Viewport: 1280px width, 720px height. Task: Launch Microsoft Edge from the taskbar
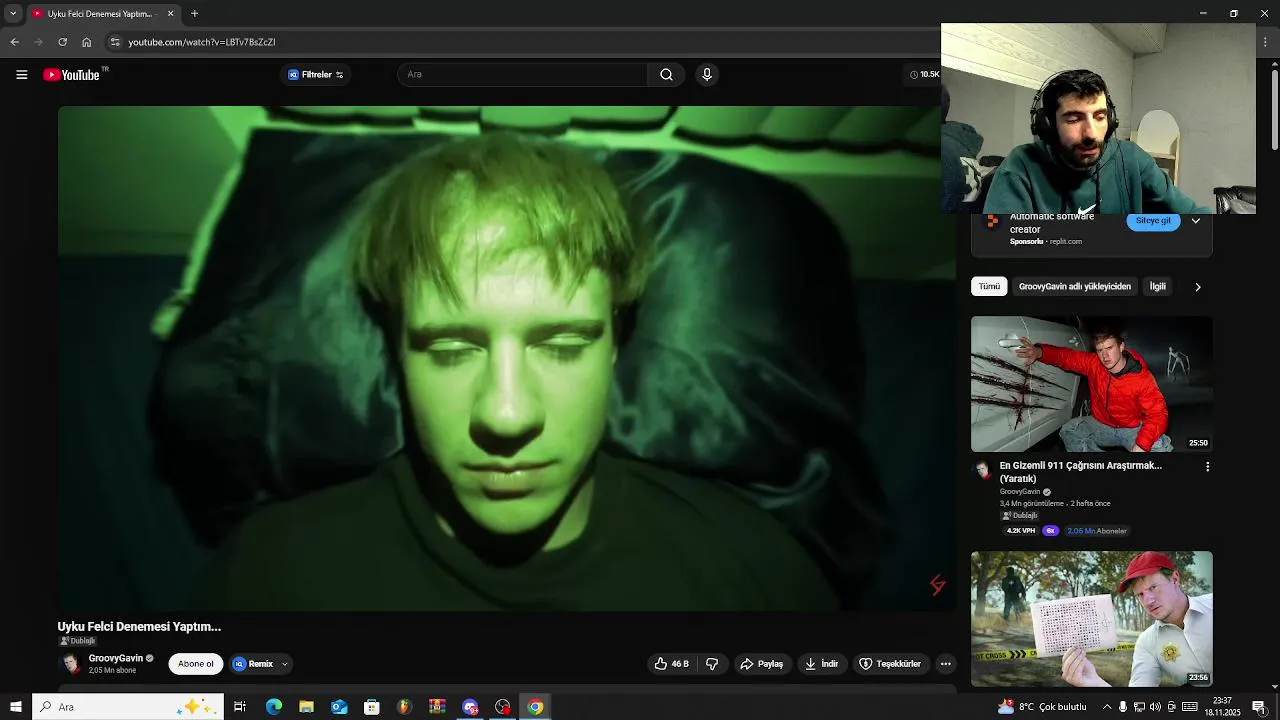point(273,707)
